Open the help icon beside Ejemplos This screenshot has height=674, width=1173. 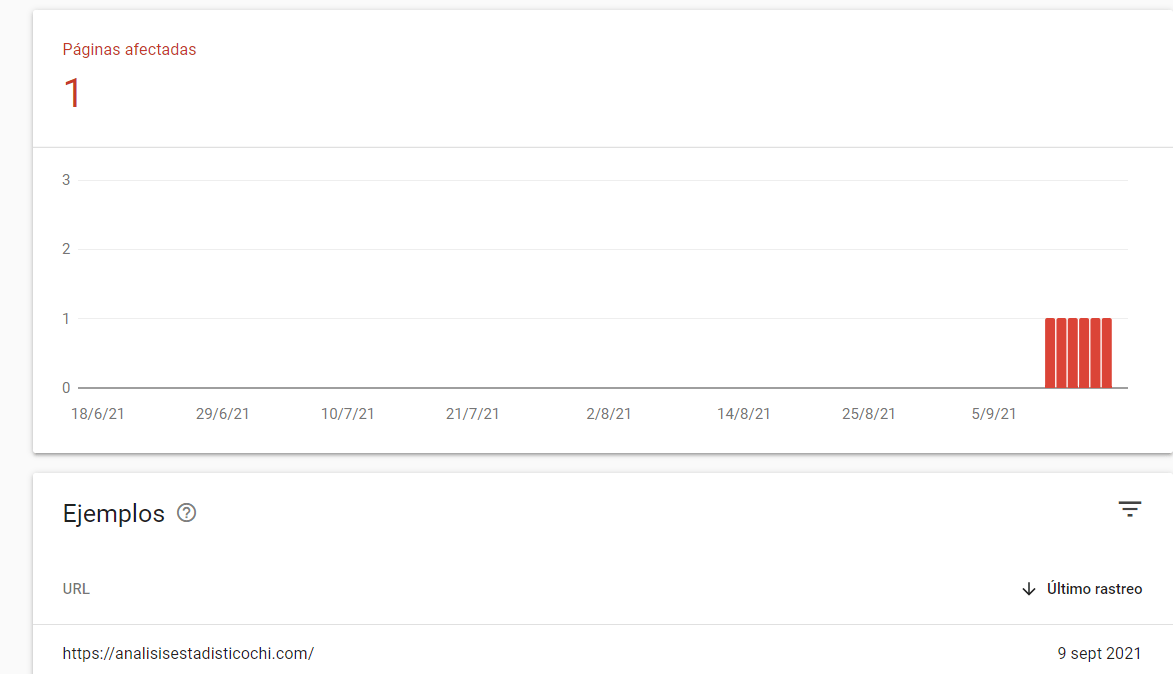coord(186,513)
